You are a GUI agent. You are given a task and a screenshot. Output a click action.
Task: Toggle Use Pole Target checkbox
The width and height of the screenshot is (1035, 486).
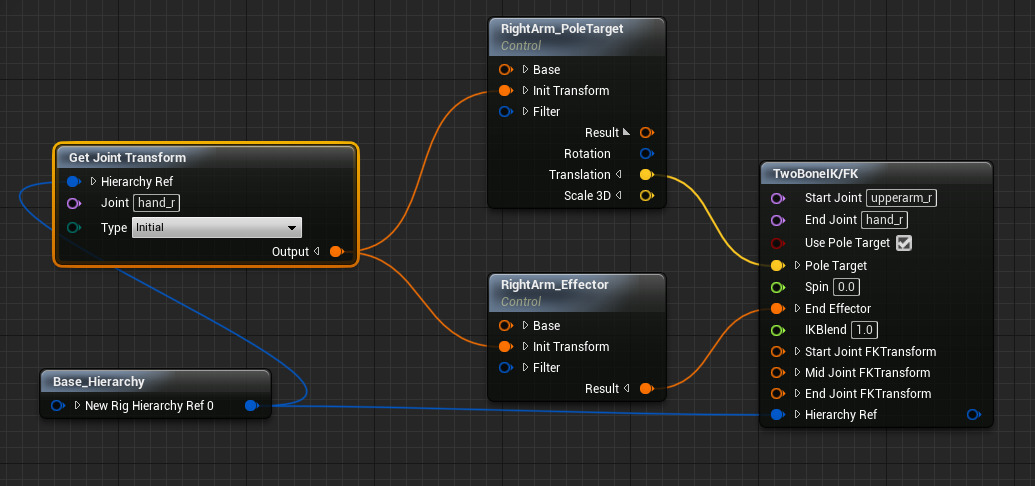pyautogui.click(x=904, y=243)
